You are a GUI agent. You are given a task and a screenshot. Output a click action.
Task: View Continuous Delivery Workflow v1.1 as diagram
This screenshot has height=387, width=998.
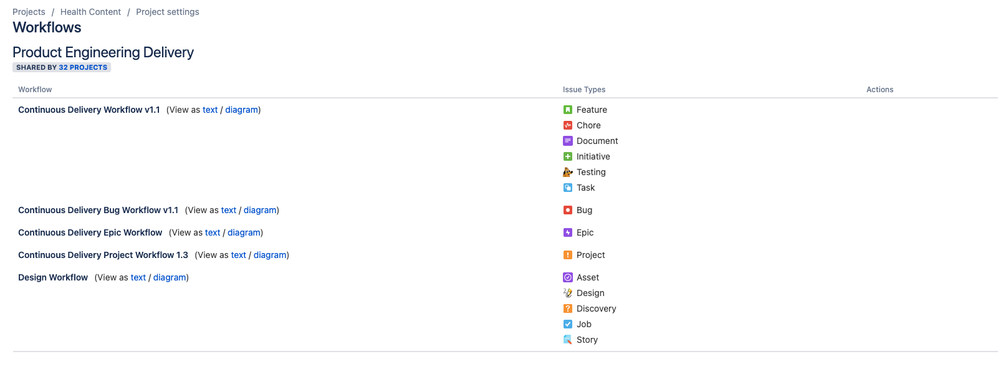(x=242, y=109)
